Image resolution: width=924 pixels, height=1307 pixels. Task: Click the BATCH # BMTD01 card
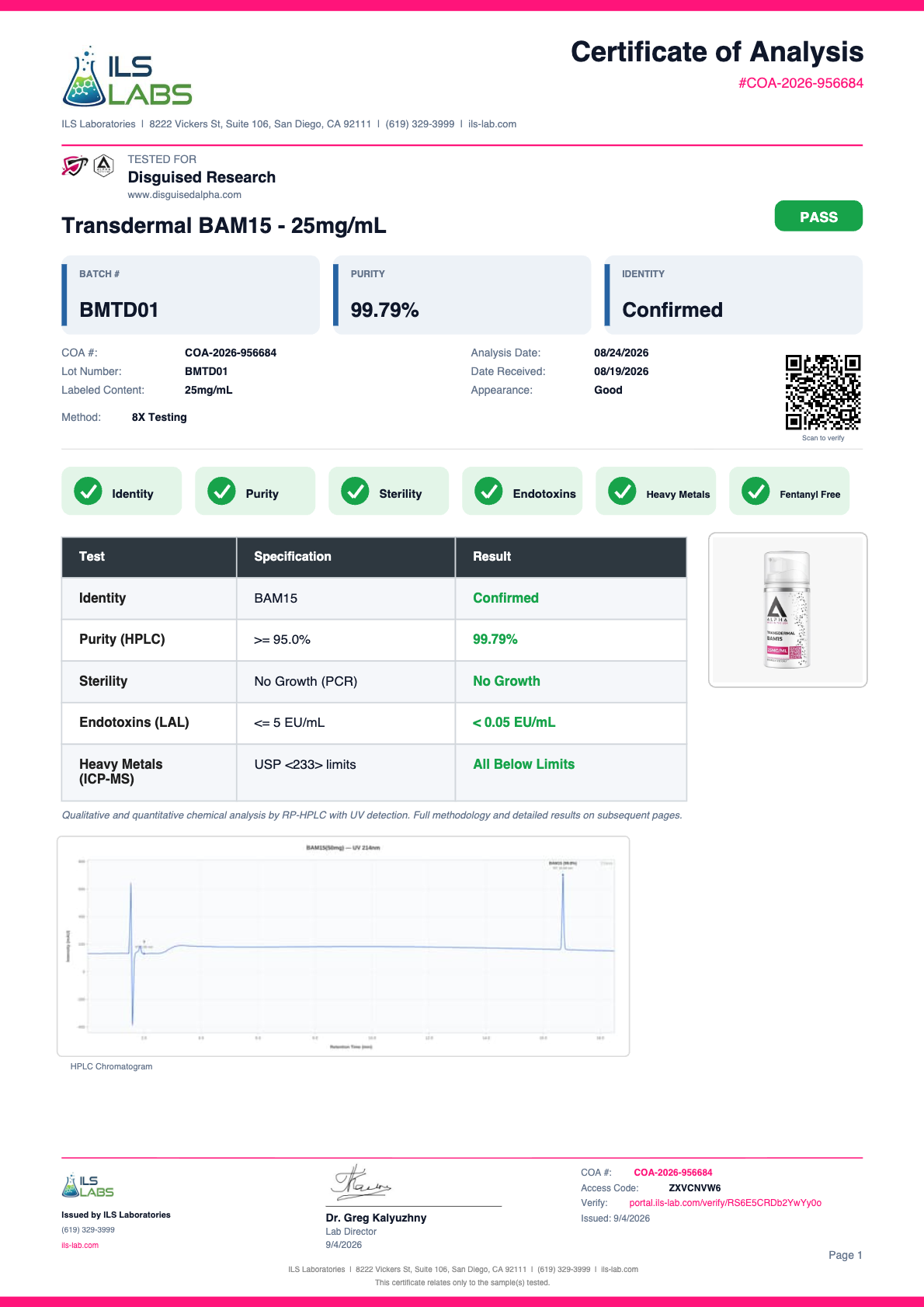[x=191, y=295]
